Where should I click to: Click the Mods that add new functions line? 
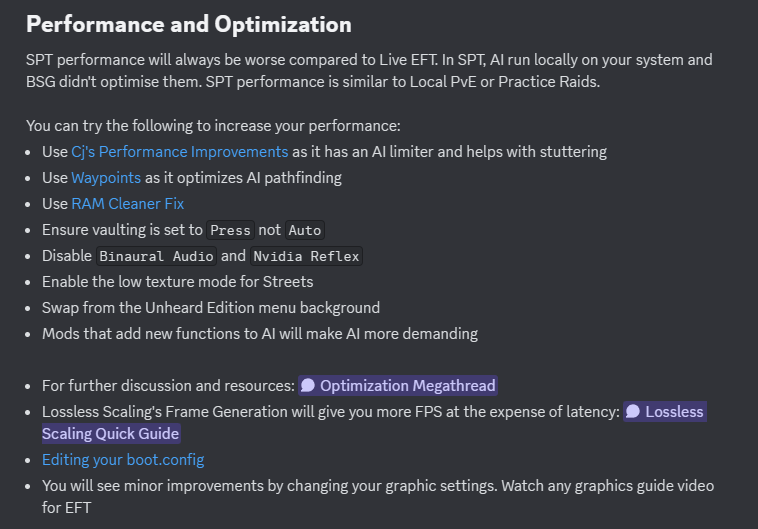[259, 334]
